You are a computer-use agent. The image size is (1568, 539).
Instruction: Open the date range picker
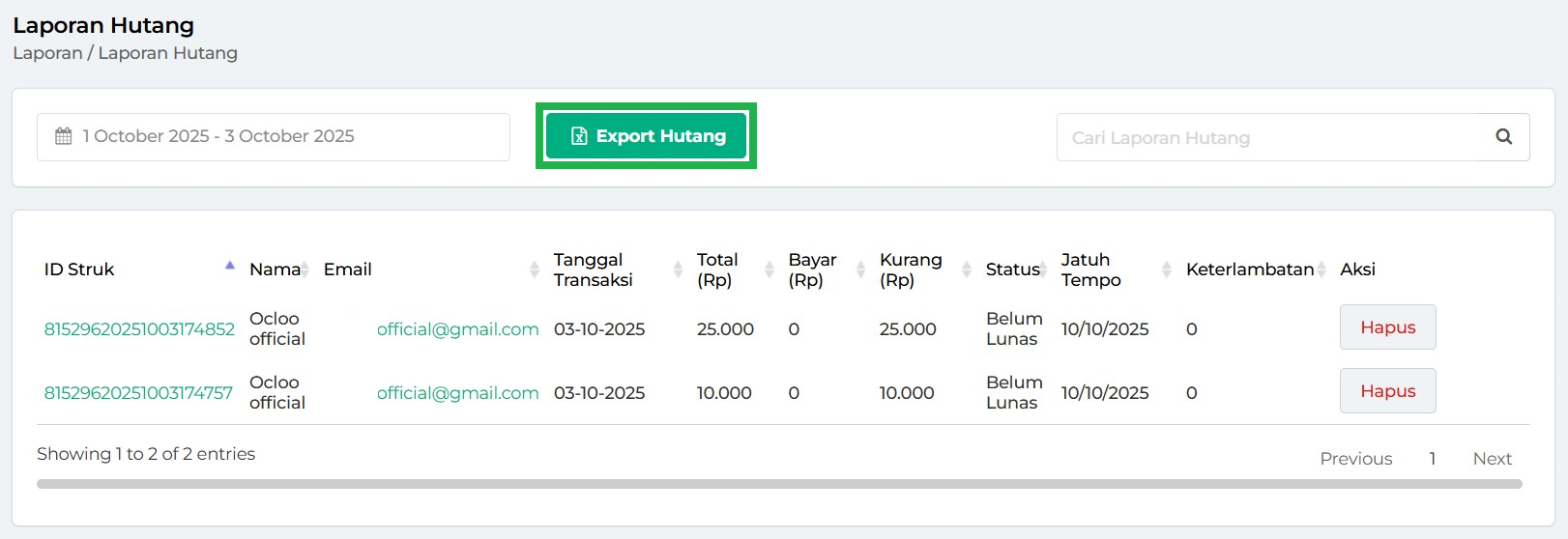[274, 137]
